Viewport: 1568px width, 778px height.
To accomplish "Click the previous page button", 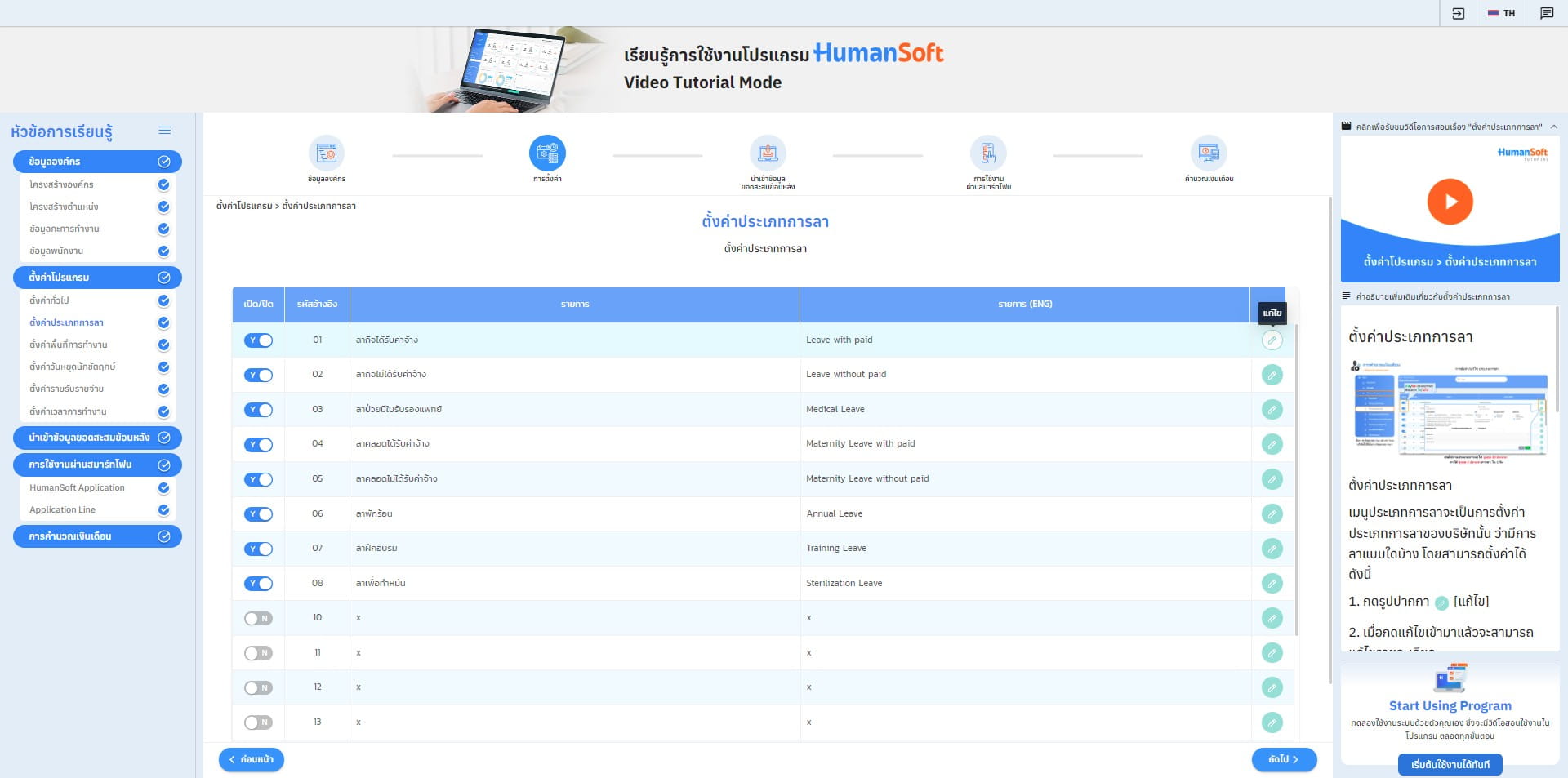I will pos(252,759).
